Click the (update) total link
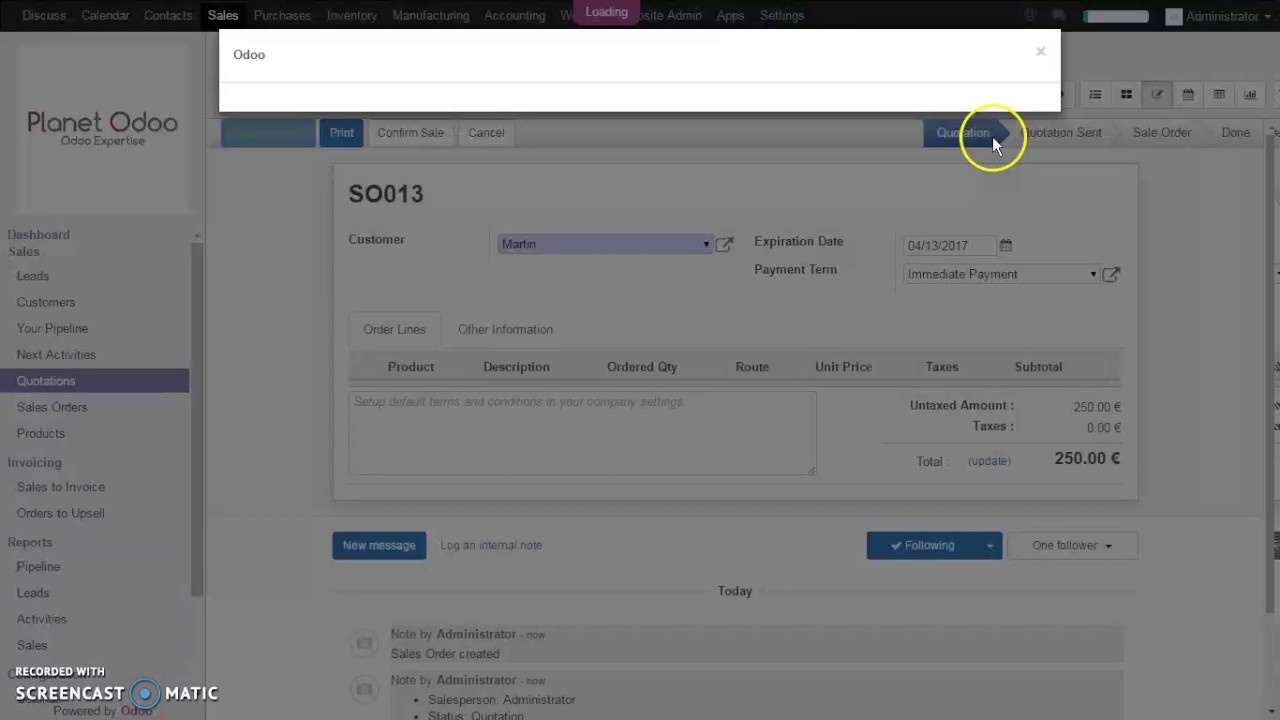This screenshot has height=720, width=1280. pyautogui.click(x=989, y=461)
